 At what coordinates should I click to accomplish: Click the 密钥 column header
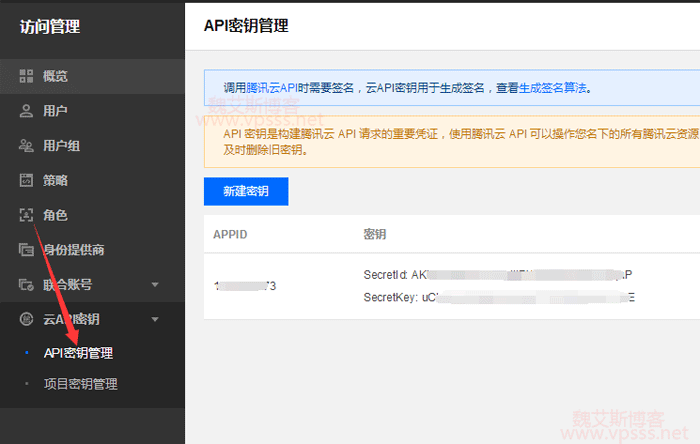[375, 234]
